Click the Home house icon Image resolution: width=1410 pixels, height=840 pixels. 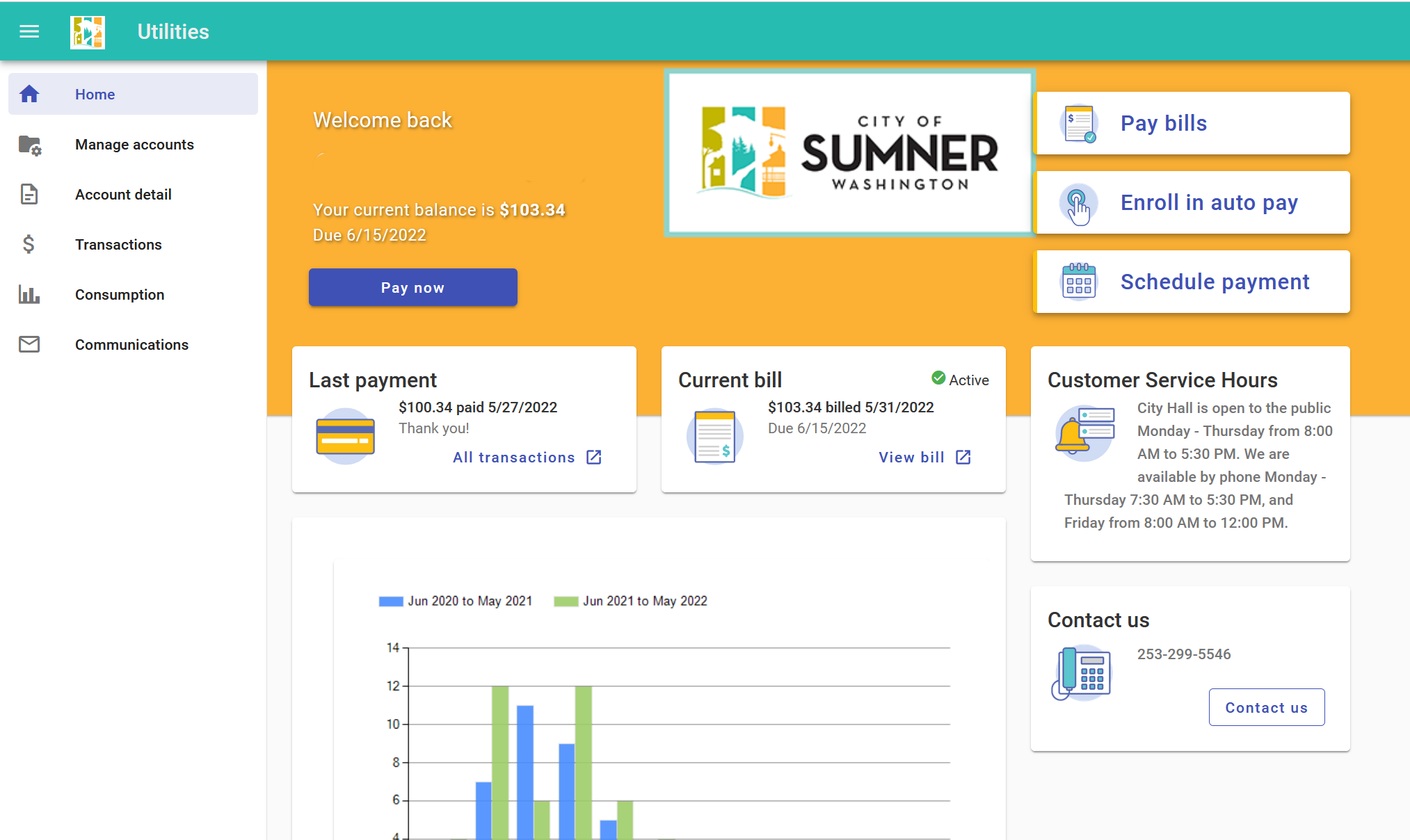29,94
